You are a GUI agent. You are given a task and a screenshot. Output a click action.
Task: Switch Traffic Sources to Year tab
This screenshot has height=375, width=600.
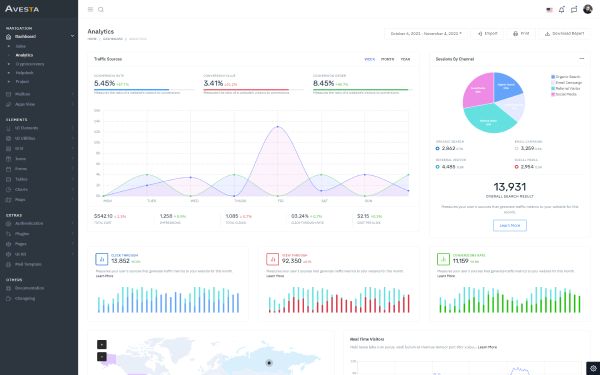click(405, 59)
